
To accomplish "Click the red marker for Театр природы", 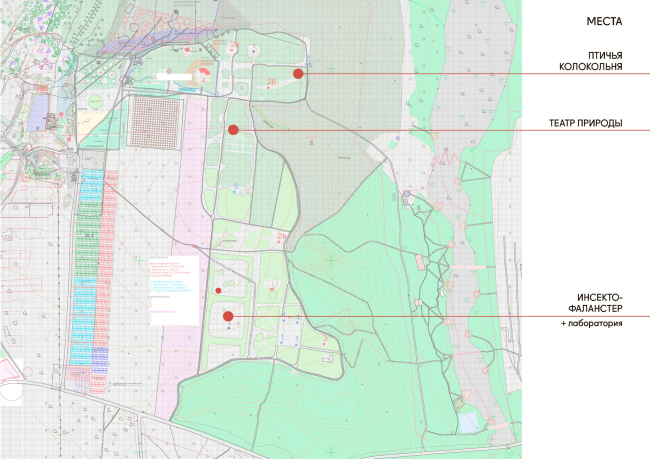I will 233,130.
